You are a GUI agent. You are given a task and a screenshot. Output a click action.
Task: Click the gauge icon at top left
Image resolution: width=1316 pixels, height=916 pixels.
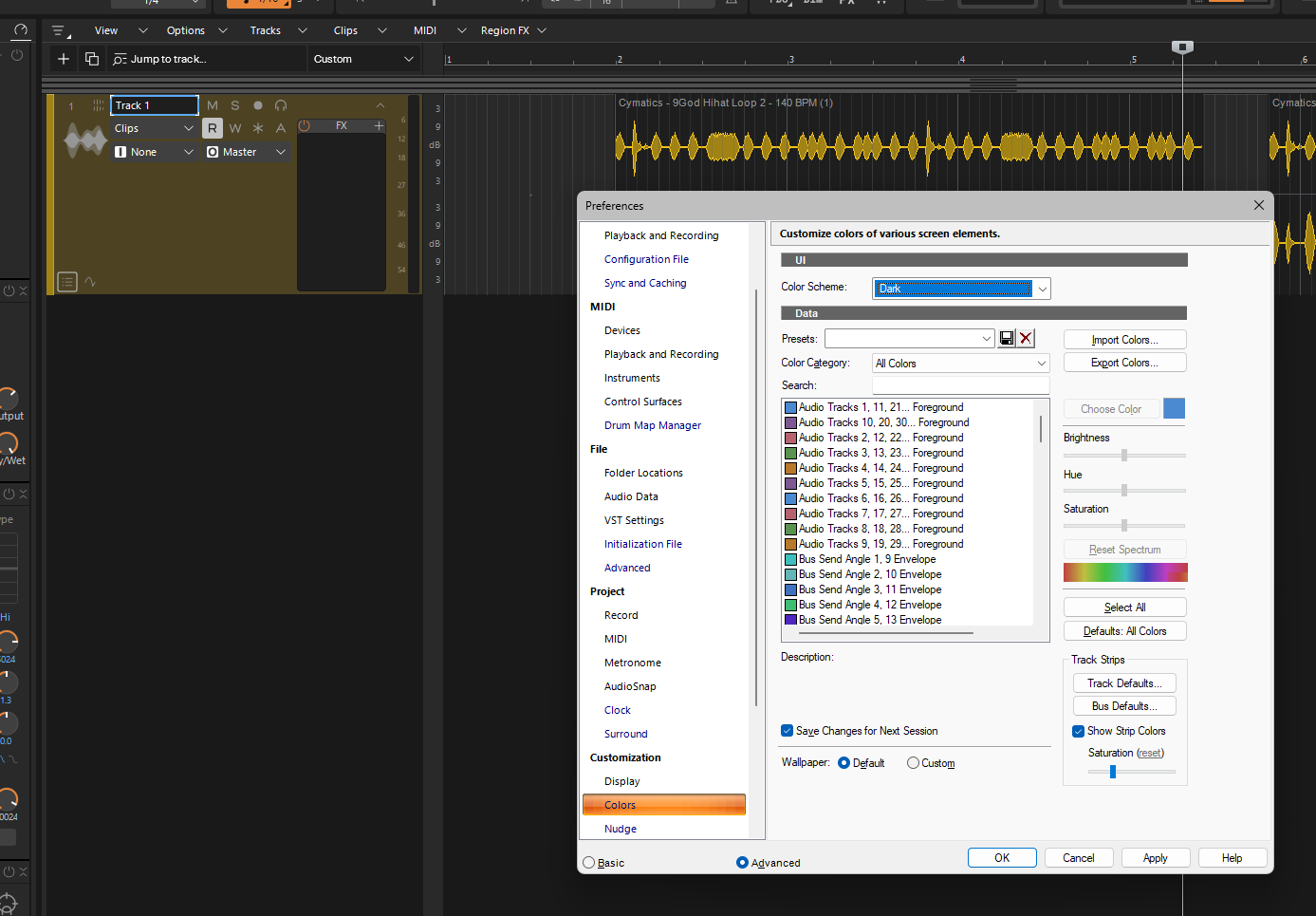point(20,31)
